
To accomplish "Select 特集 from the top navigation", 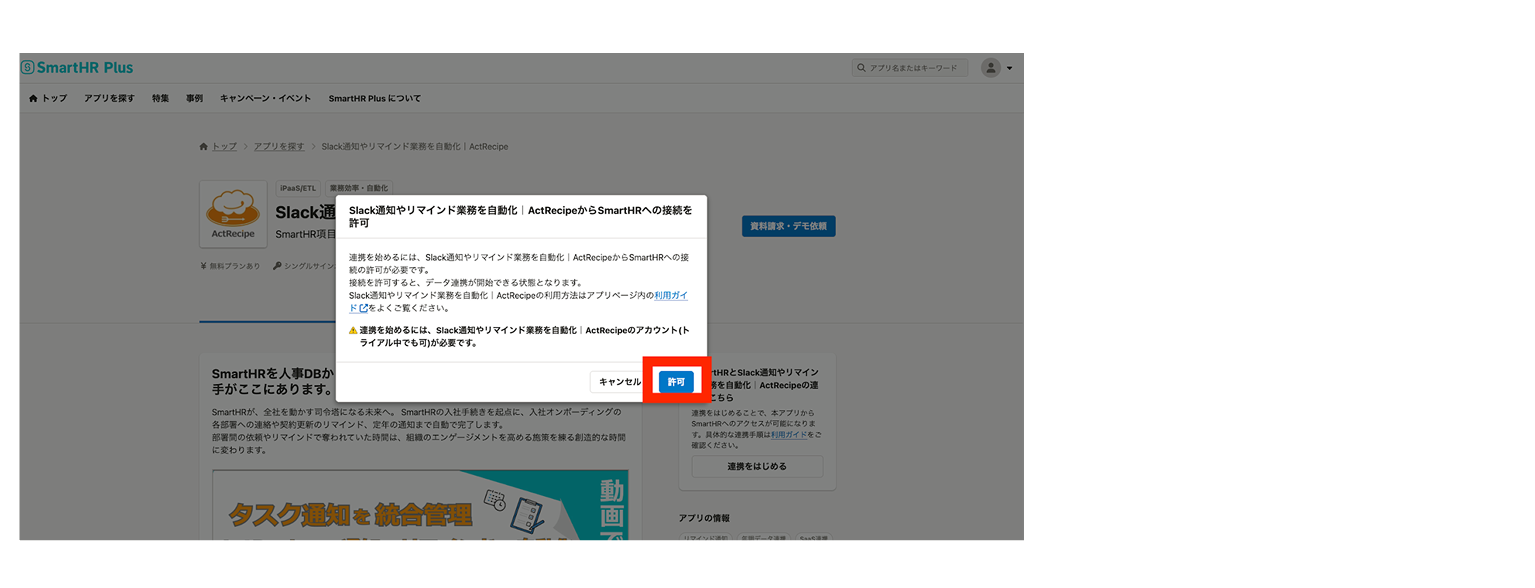I will point(160,99).
